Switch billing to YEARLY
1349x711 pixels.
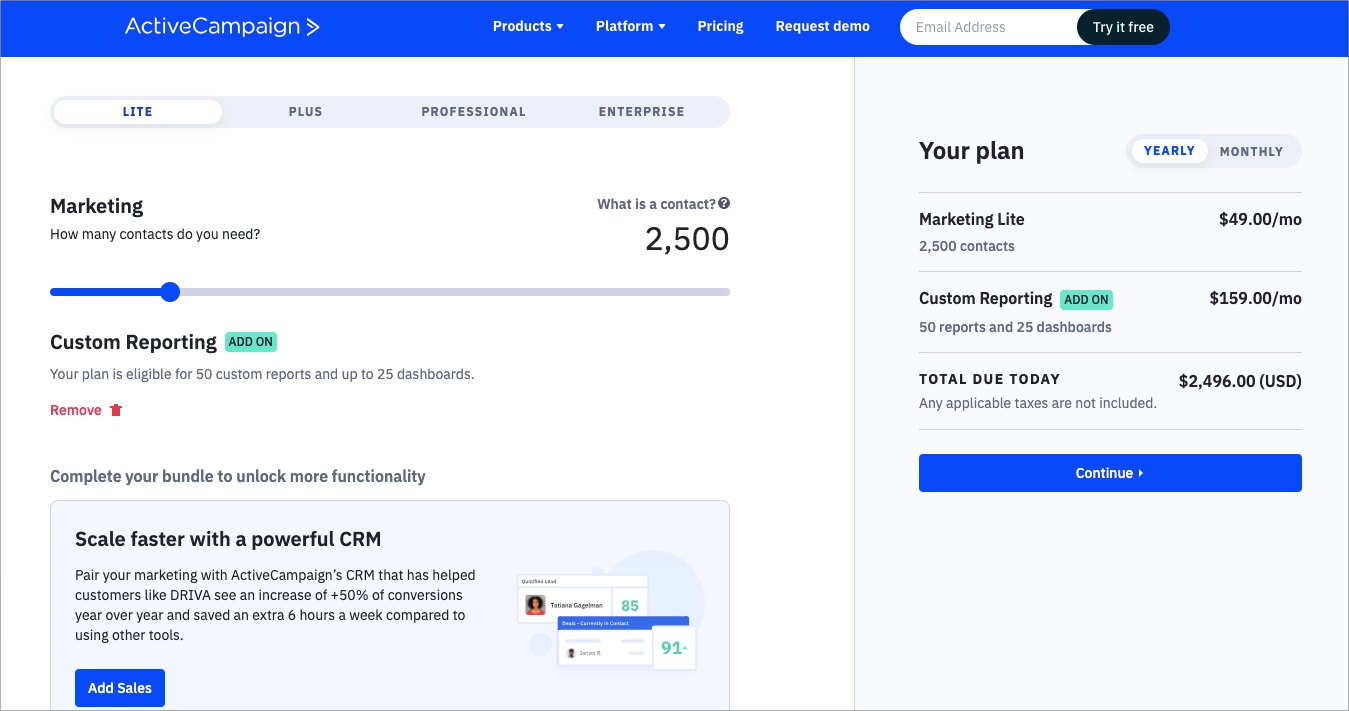tap(1169, 151)
